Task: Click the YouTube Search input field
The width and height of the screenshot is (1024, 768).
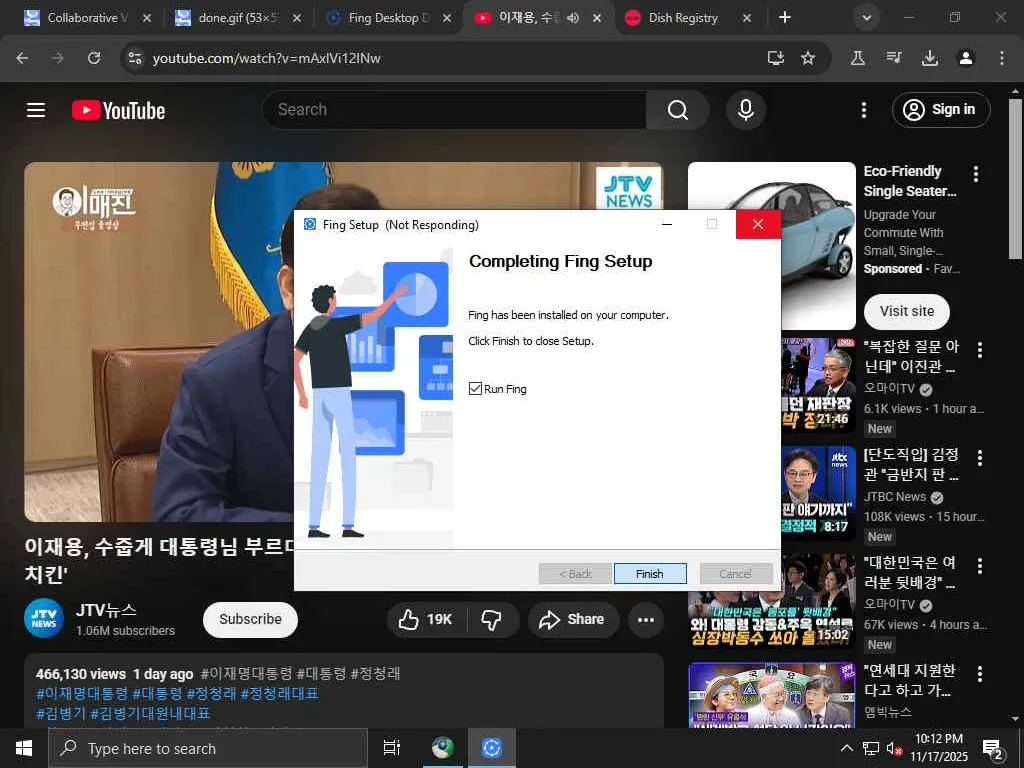Action: [455, 110]
